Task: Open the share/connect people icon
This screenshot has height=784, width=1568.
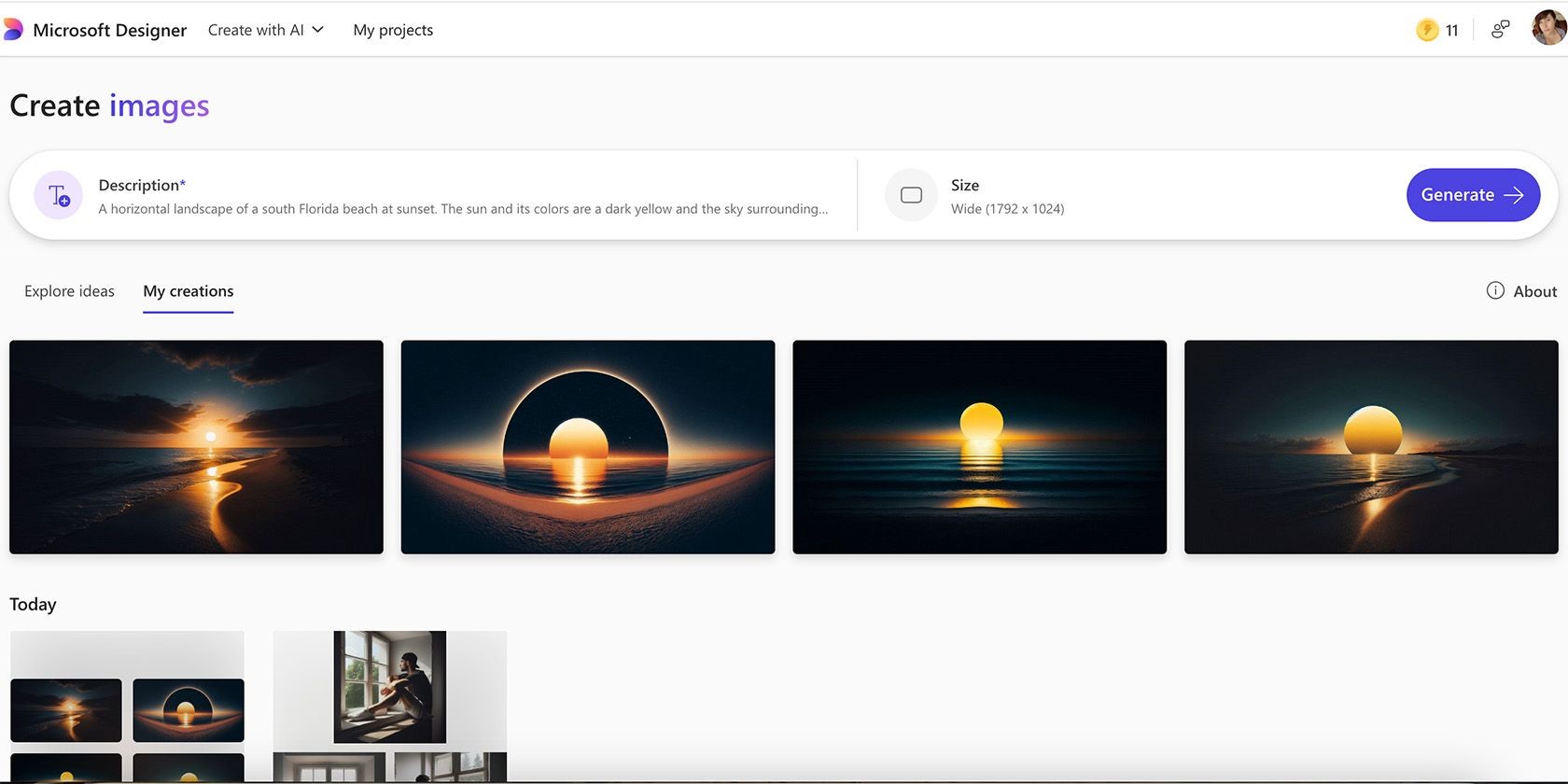Action: 1500,30
